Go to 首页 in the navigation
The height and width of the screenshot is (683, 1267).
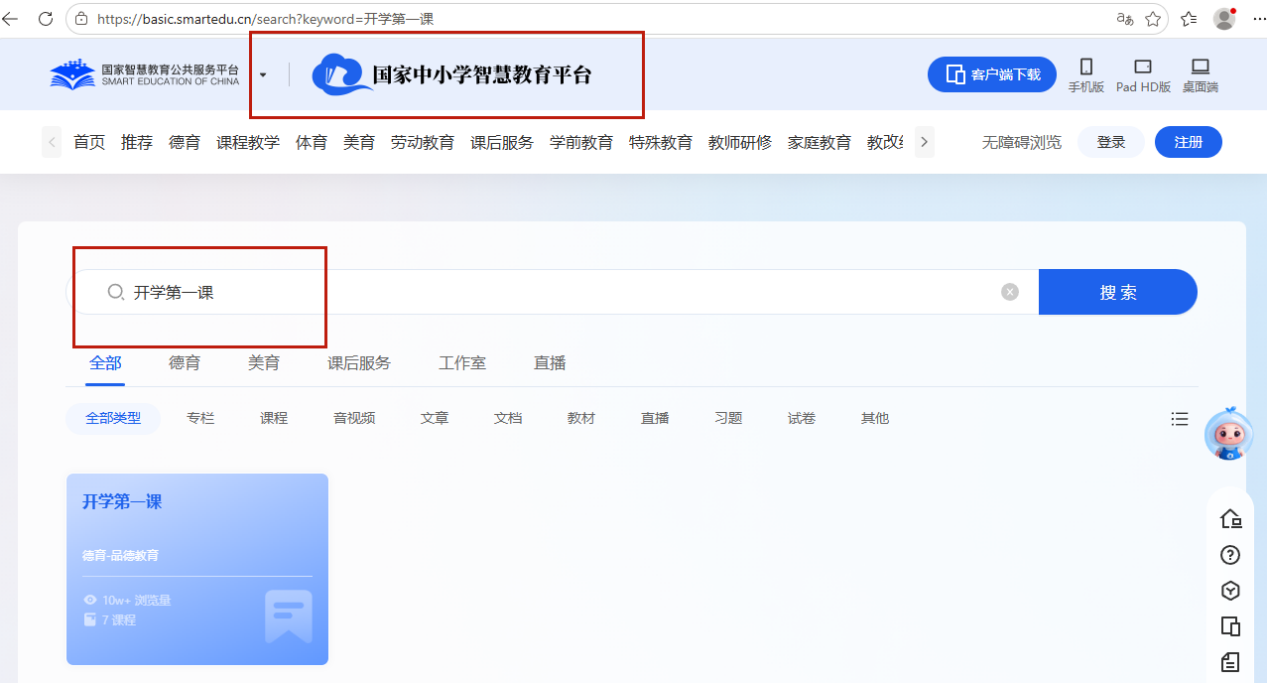click(89, 142)
